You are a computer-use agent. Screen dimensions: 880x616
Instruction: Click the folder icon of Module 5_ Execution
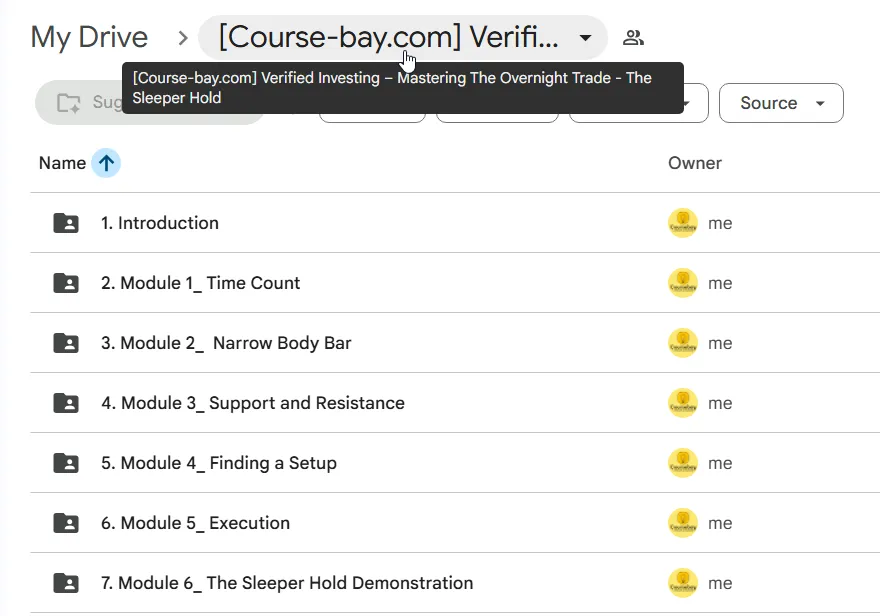66,523
